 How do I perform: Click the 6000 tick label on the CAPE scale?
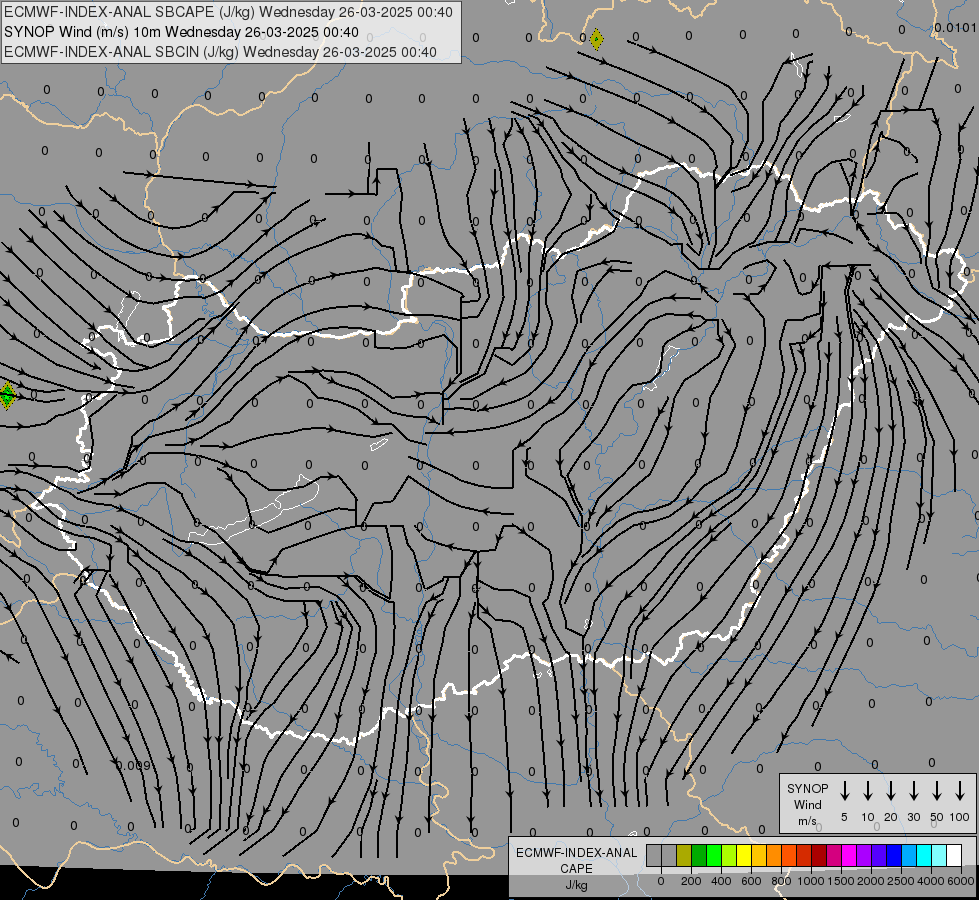pos(961,881)
